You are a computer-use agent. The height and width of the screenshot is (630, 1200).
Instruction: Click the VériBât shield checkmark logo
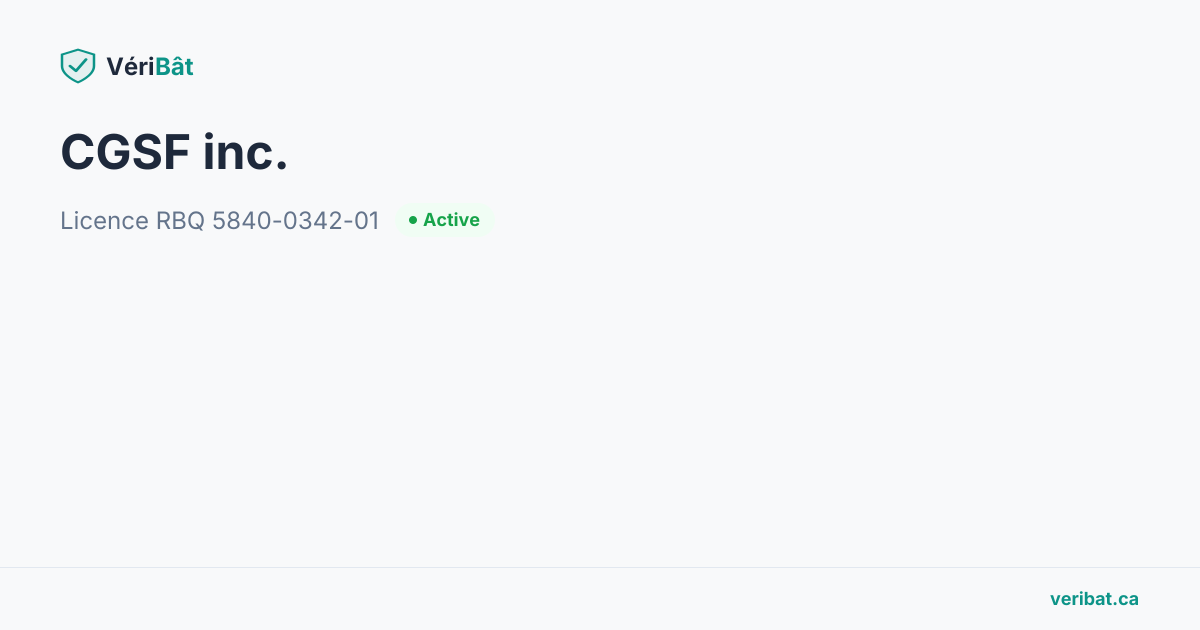(x=78, y=66)
